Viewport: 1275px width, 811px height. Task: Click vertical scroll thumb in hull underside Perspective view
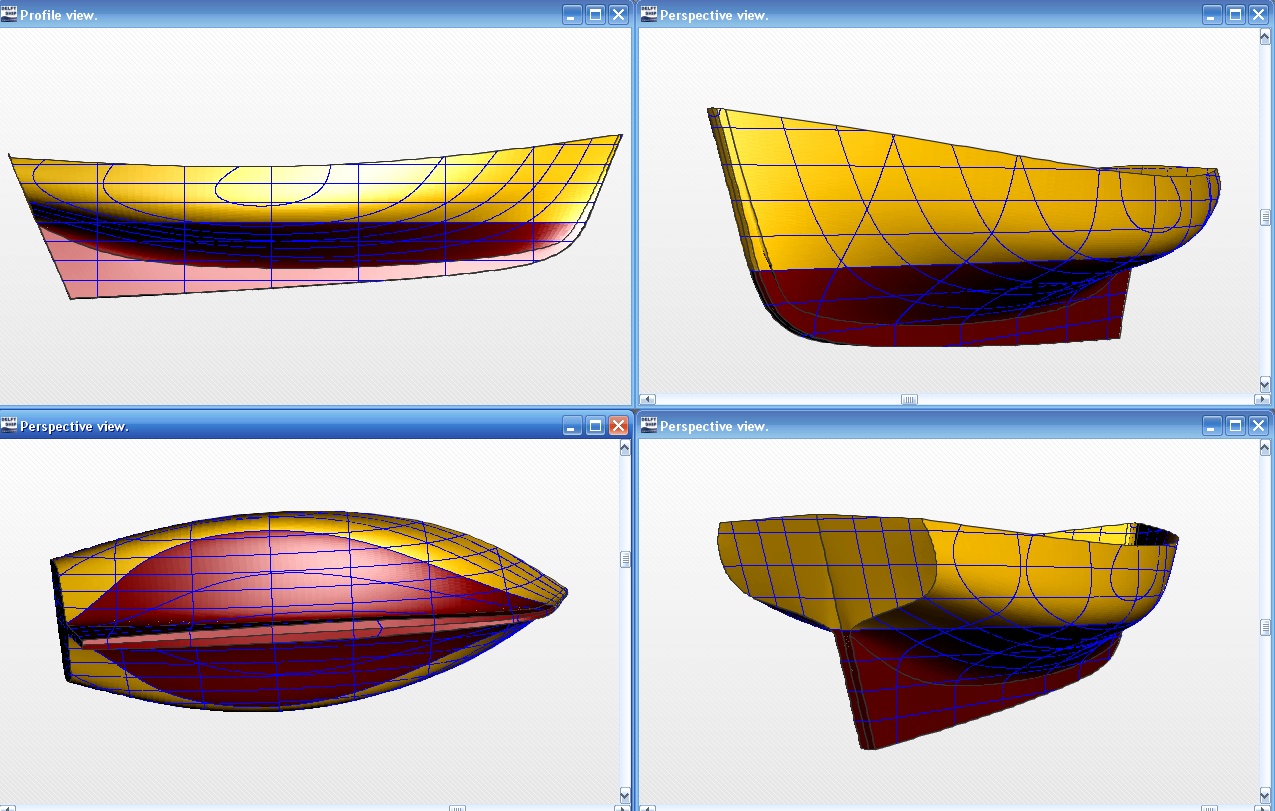click(x=625, y=559)
